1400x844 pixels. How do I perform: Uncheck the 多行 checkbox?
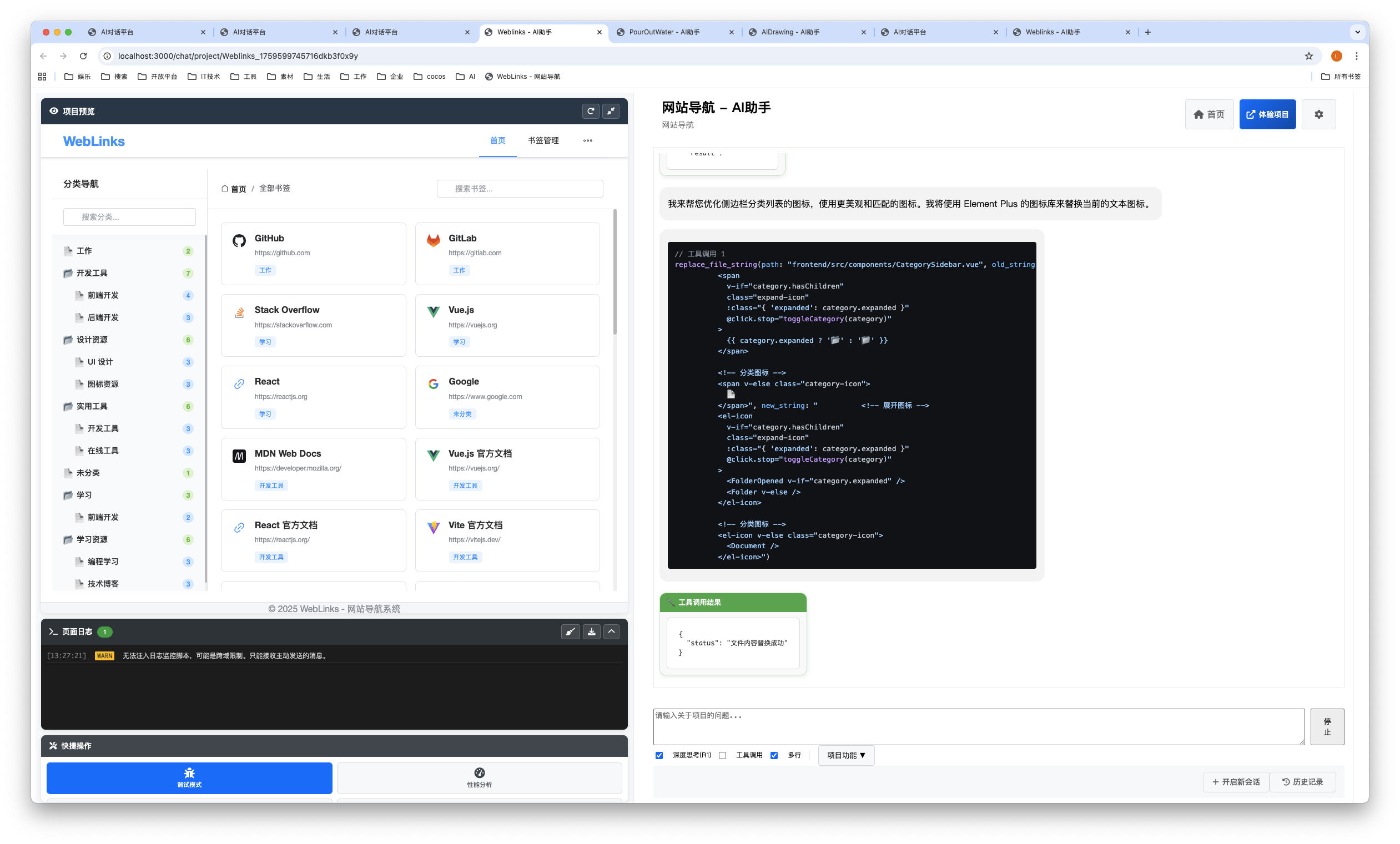tap(774, 755)
